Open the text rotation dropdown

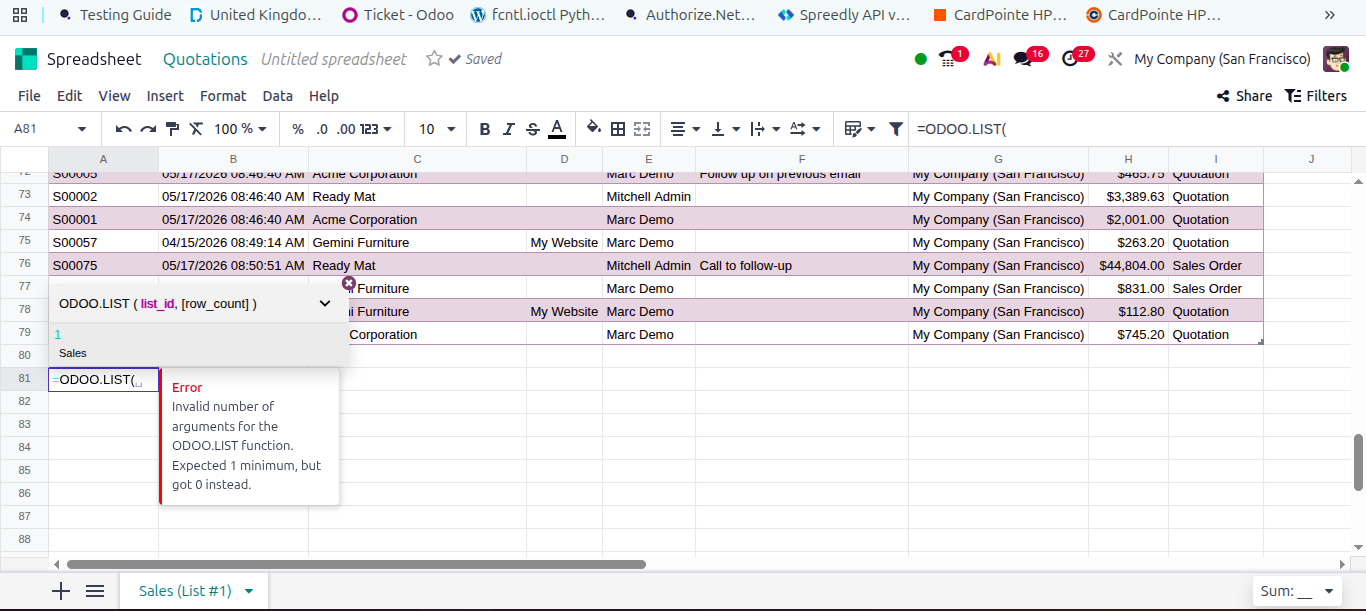click(804, 129)
